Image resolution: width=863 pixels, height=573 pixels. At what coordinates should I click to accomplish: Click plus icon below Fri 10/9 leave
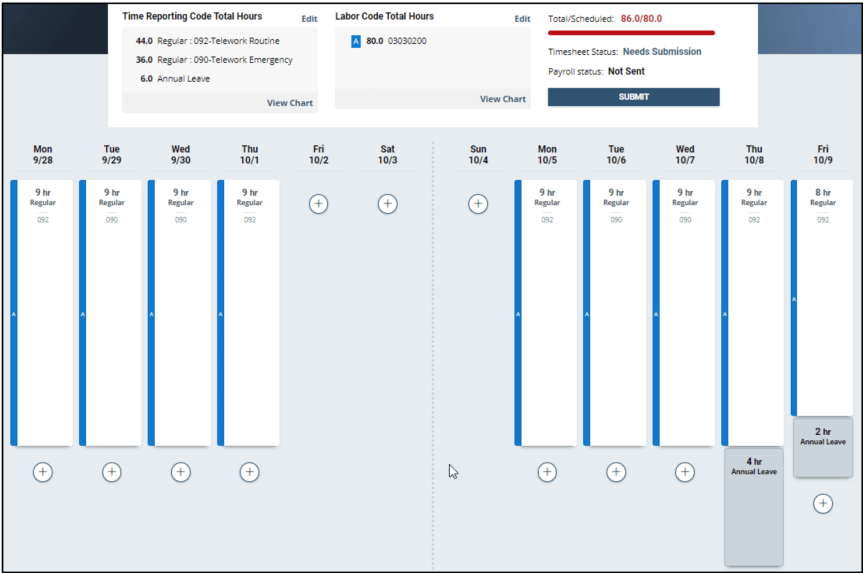822,504
